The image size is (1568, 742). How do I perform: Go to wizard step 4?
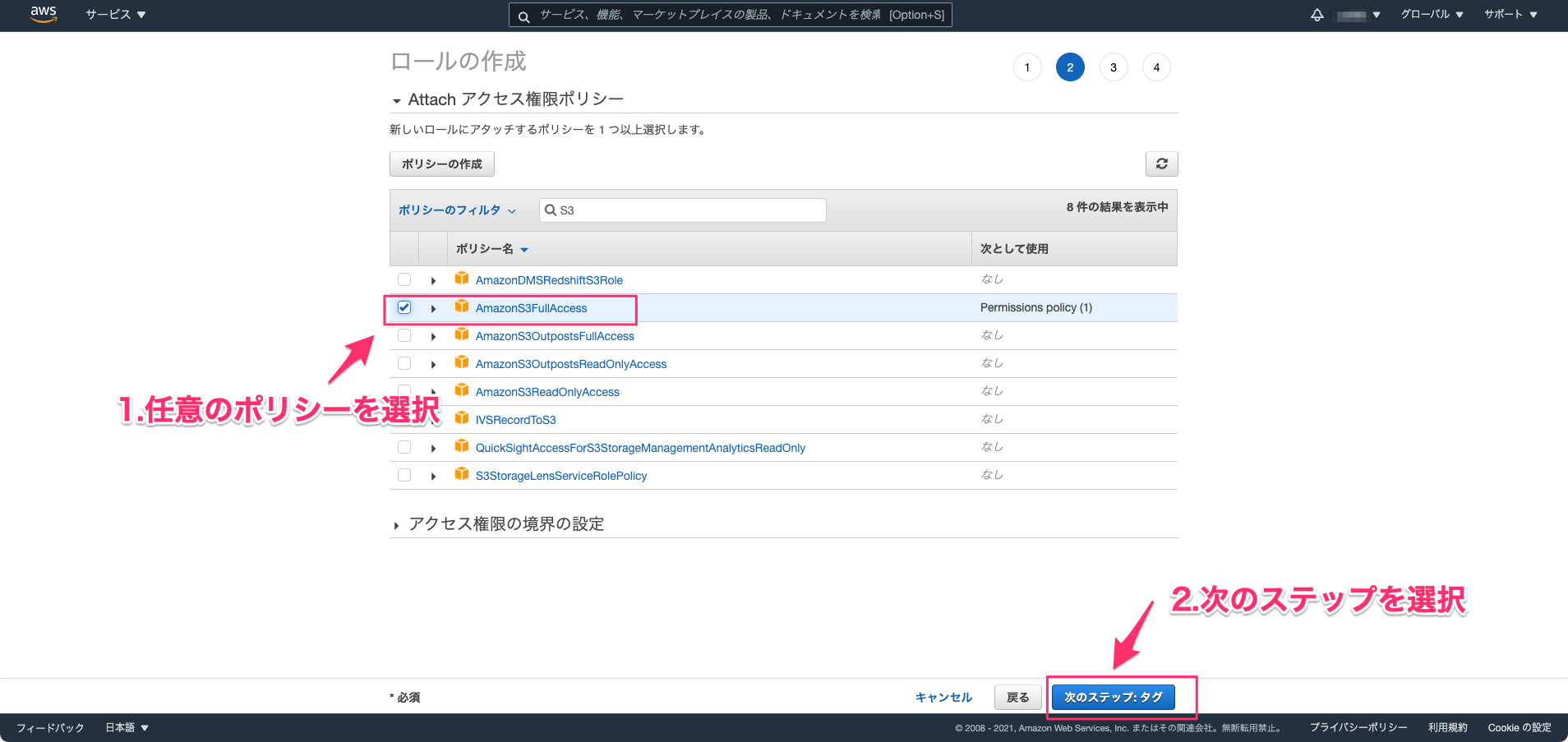pyautogui.click(x=1156, y=67)
